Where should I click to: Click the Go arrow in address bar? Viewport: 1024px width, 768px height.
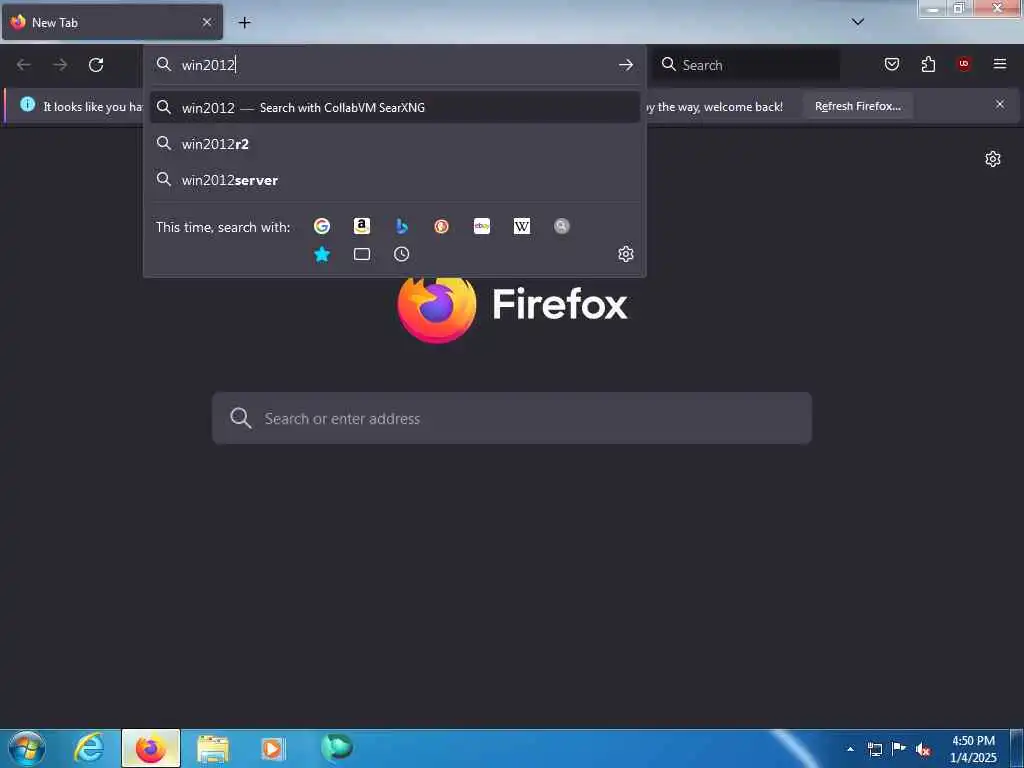tap(626, 65)
